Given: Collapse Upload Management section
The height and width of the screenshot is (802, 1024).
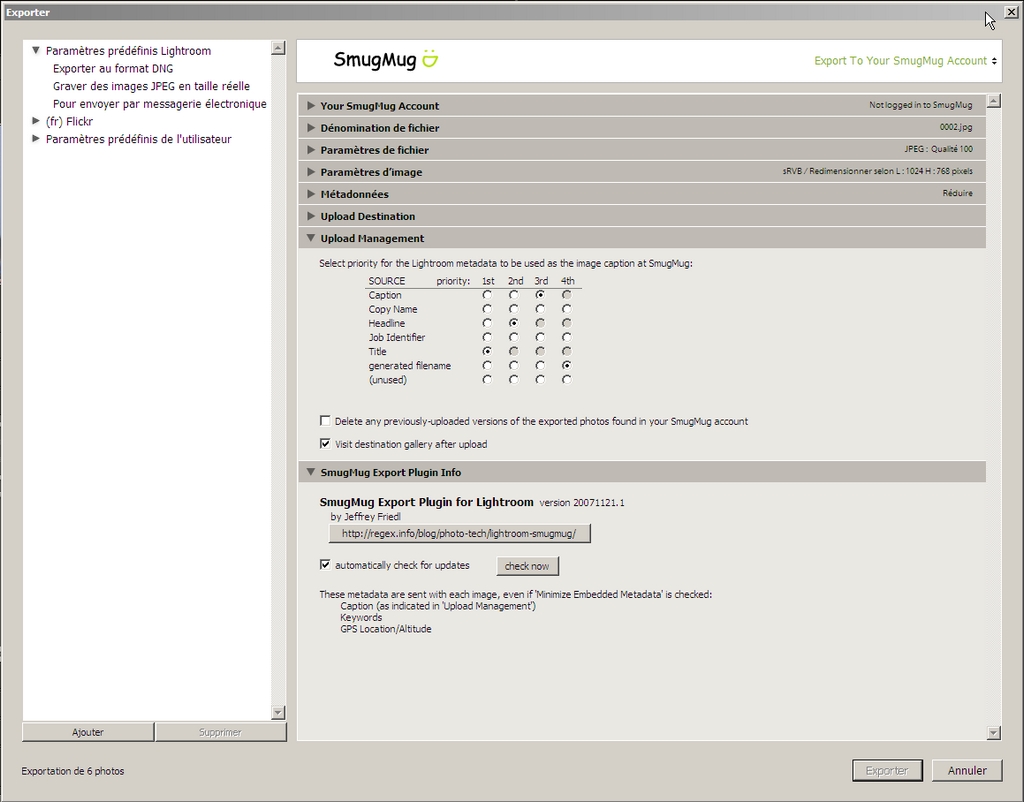Looking at the screenshot, I should 311,238.
